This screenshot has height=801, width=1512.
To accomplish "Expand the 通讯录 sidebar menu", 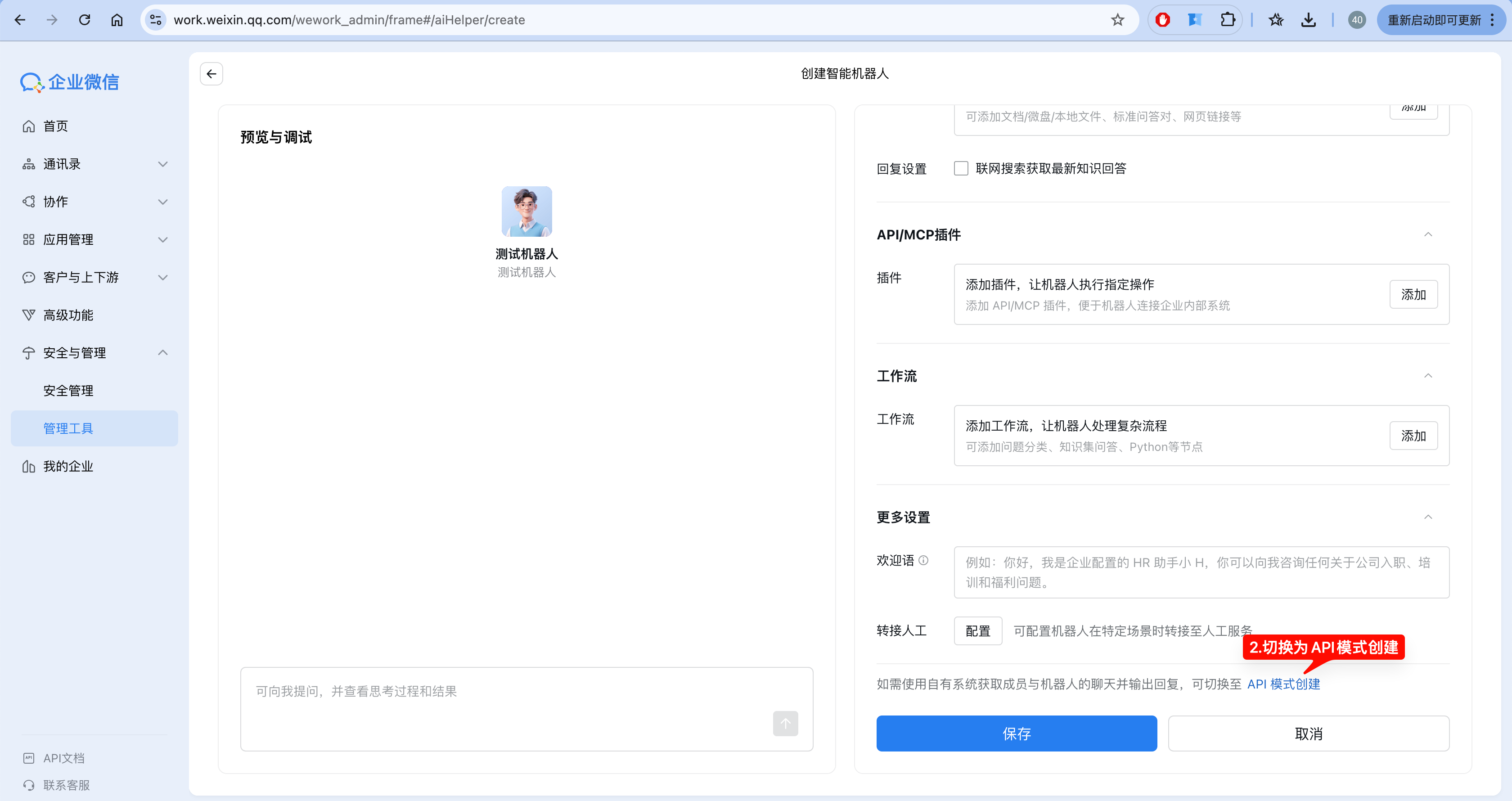I will [x=94, y=164].
